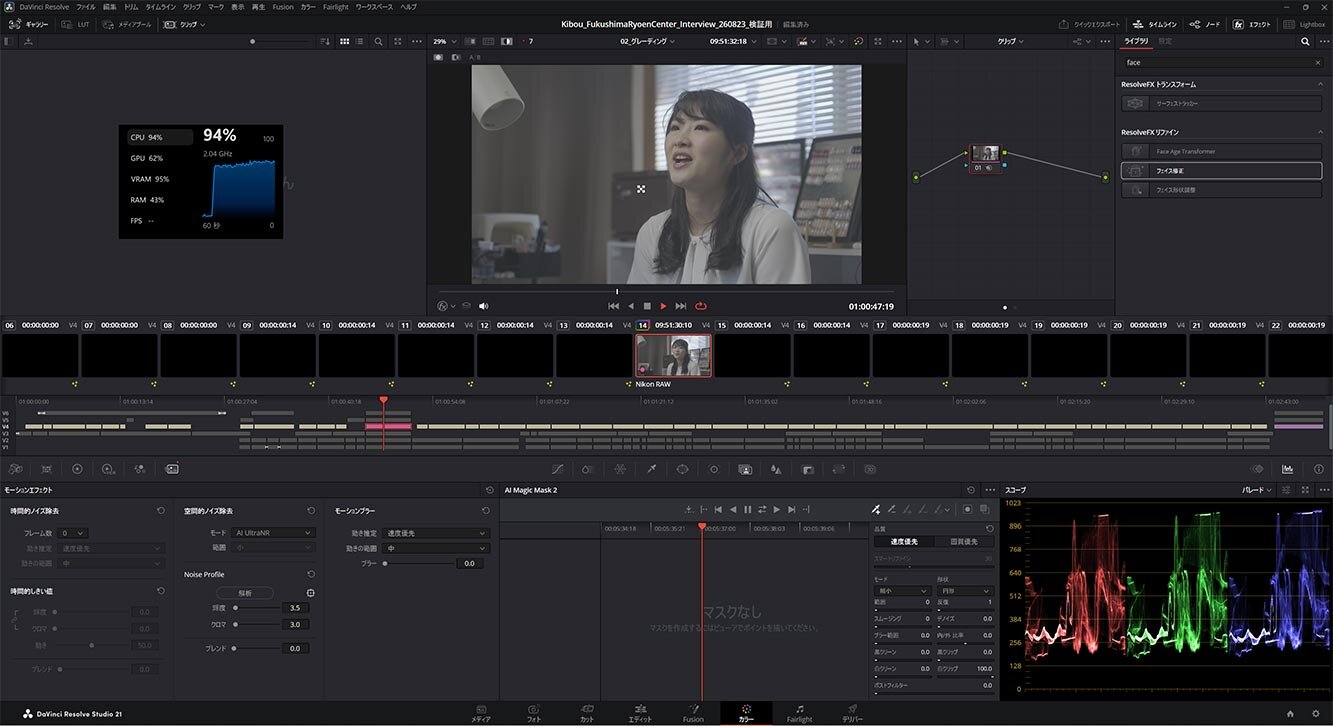Switch to the 設定 tab in effects panel
Image resolution: width=1333 pixels, height=726 pixels.
1165,41
